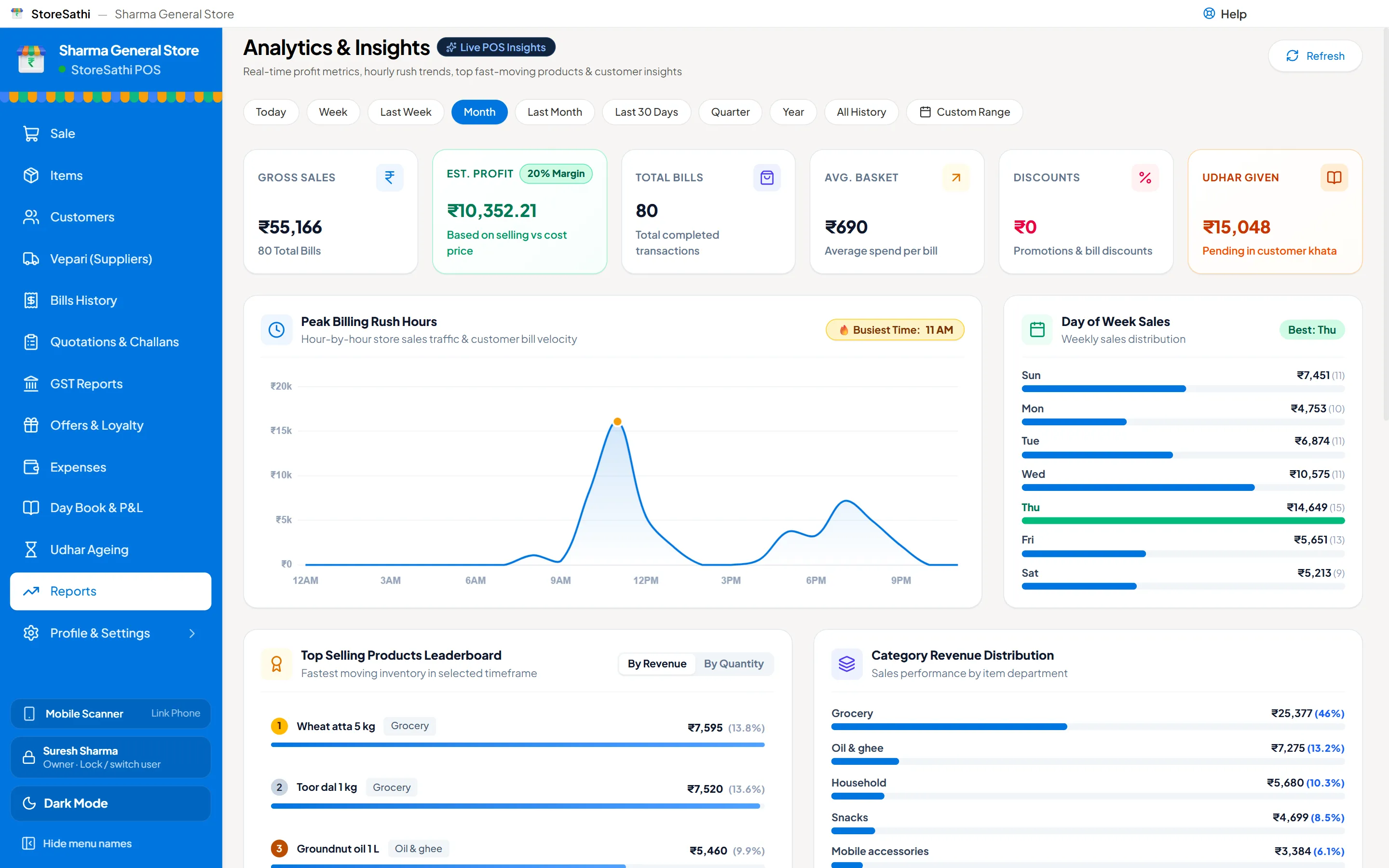Open the Reports menu item
The width and height of the screenshot is (1389, 868).
point(110,591)
